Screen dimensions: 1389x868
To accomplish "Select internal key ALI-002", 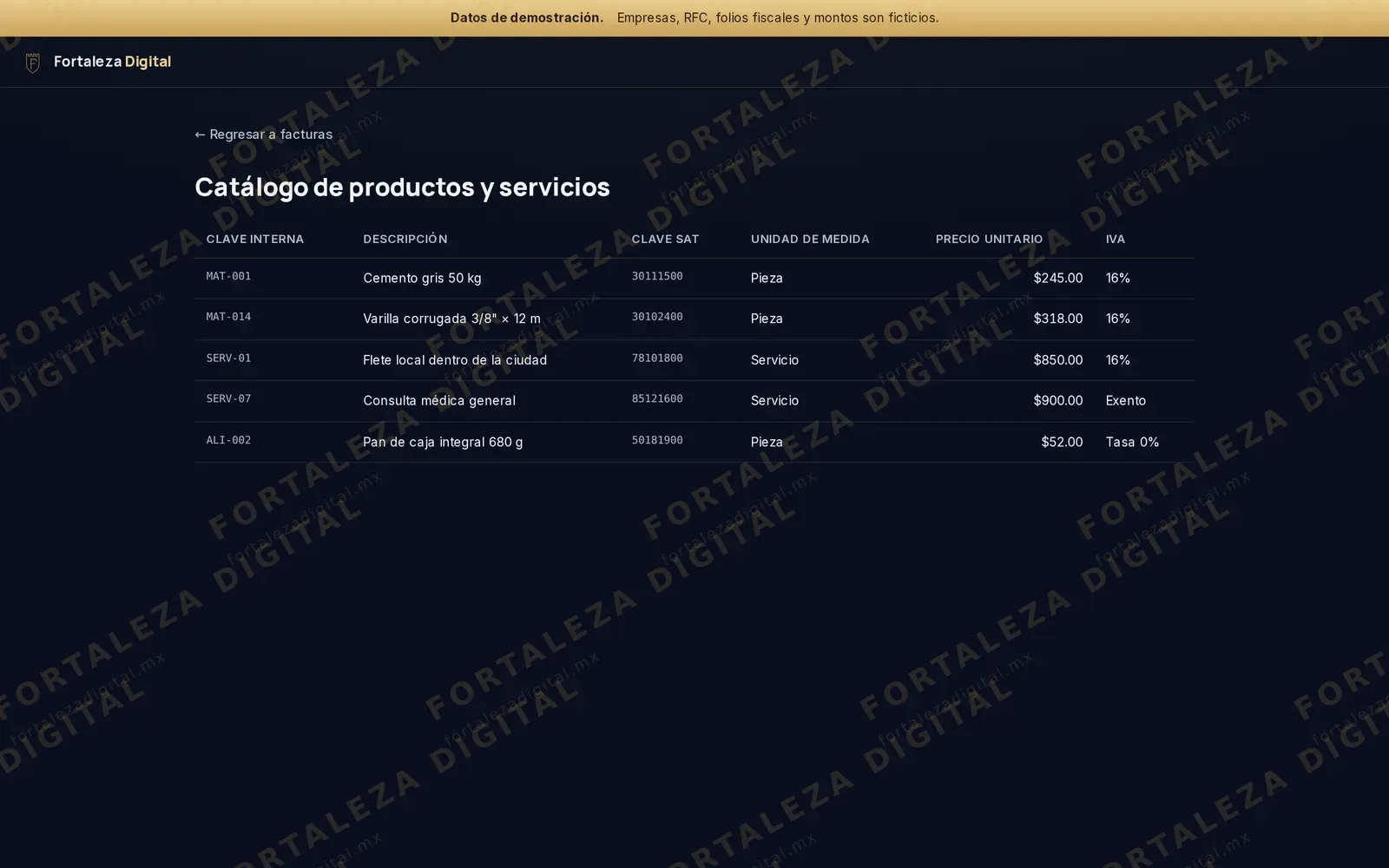I will [228, 440].
